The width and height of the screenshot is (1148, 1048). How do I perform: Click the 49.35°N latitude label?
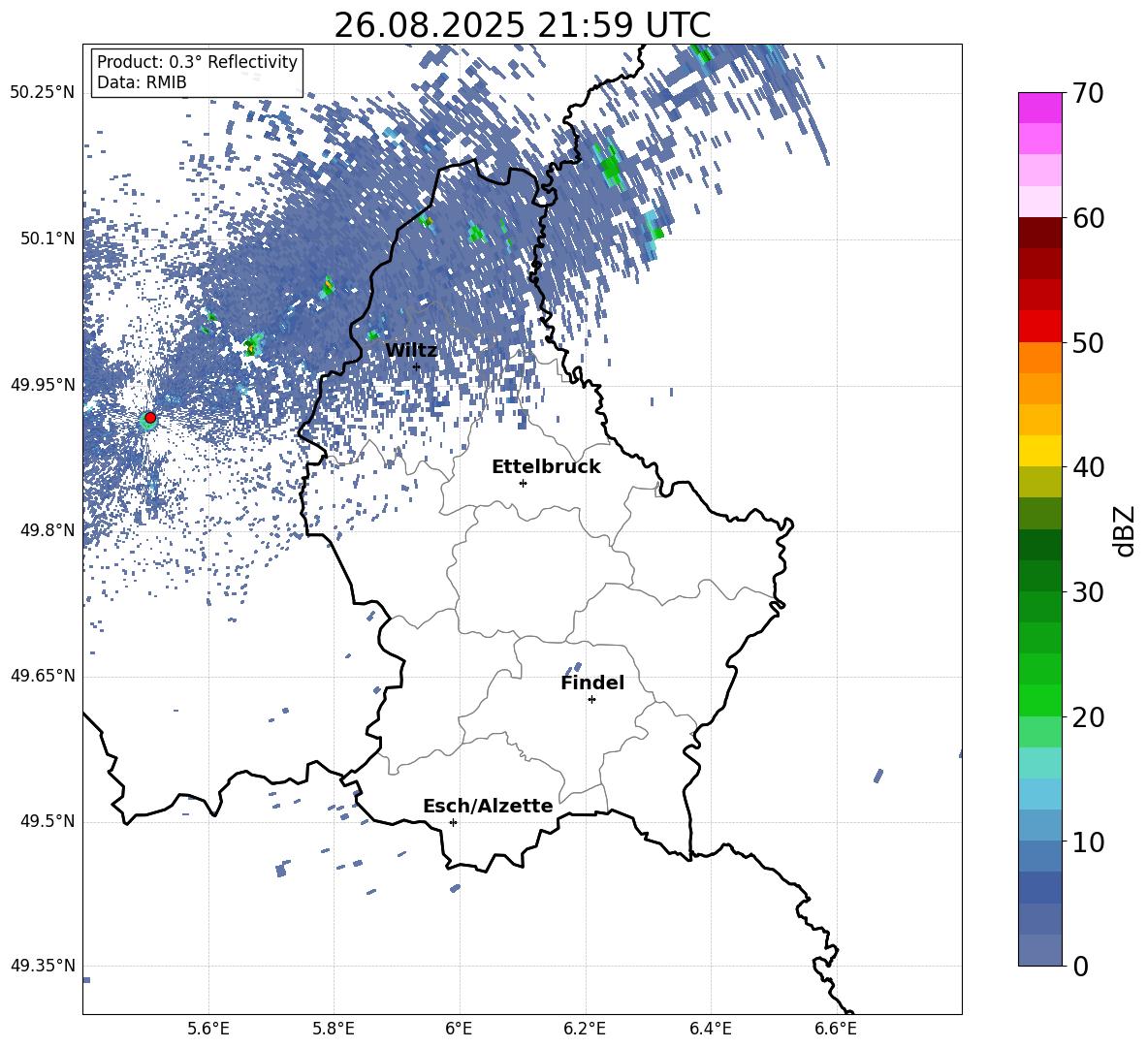tap(43, 966)
